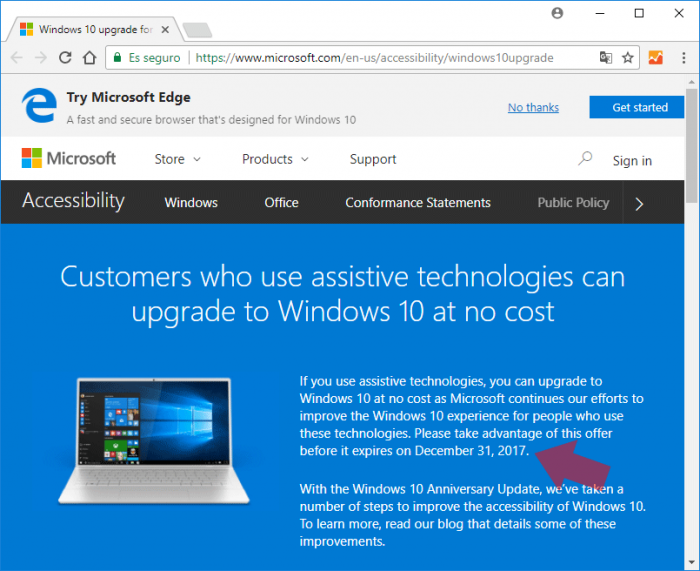
Task: Click the 'Customers who use assistive technologies' headline
Action: (x=343, y=294)
